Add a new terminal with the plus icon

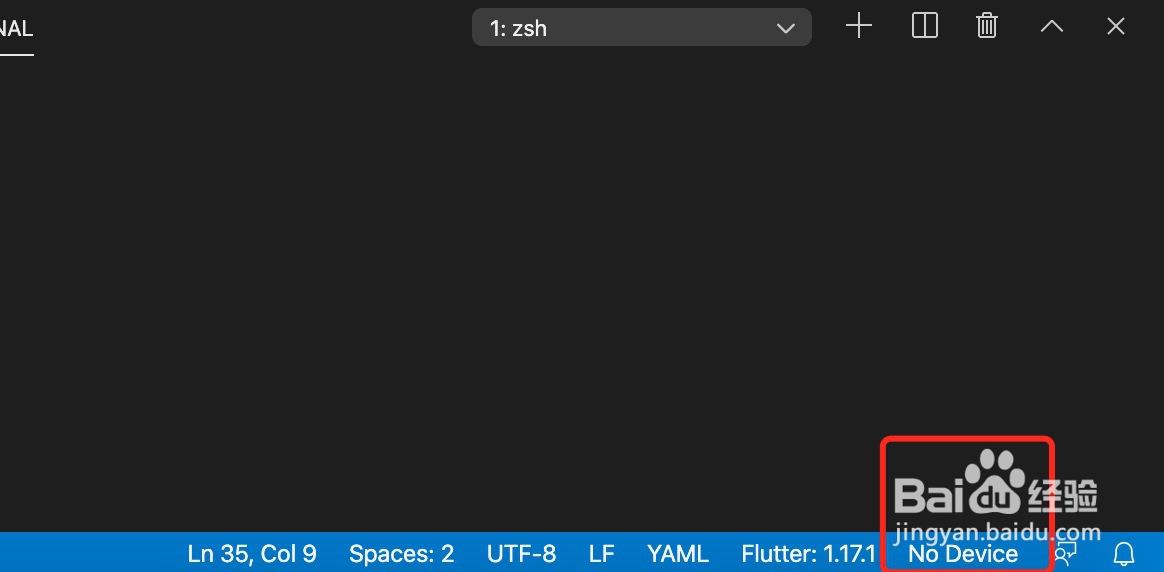tap(859, 27)
